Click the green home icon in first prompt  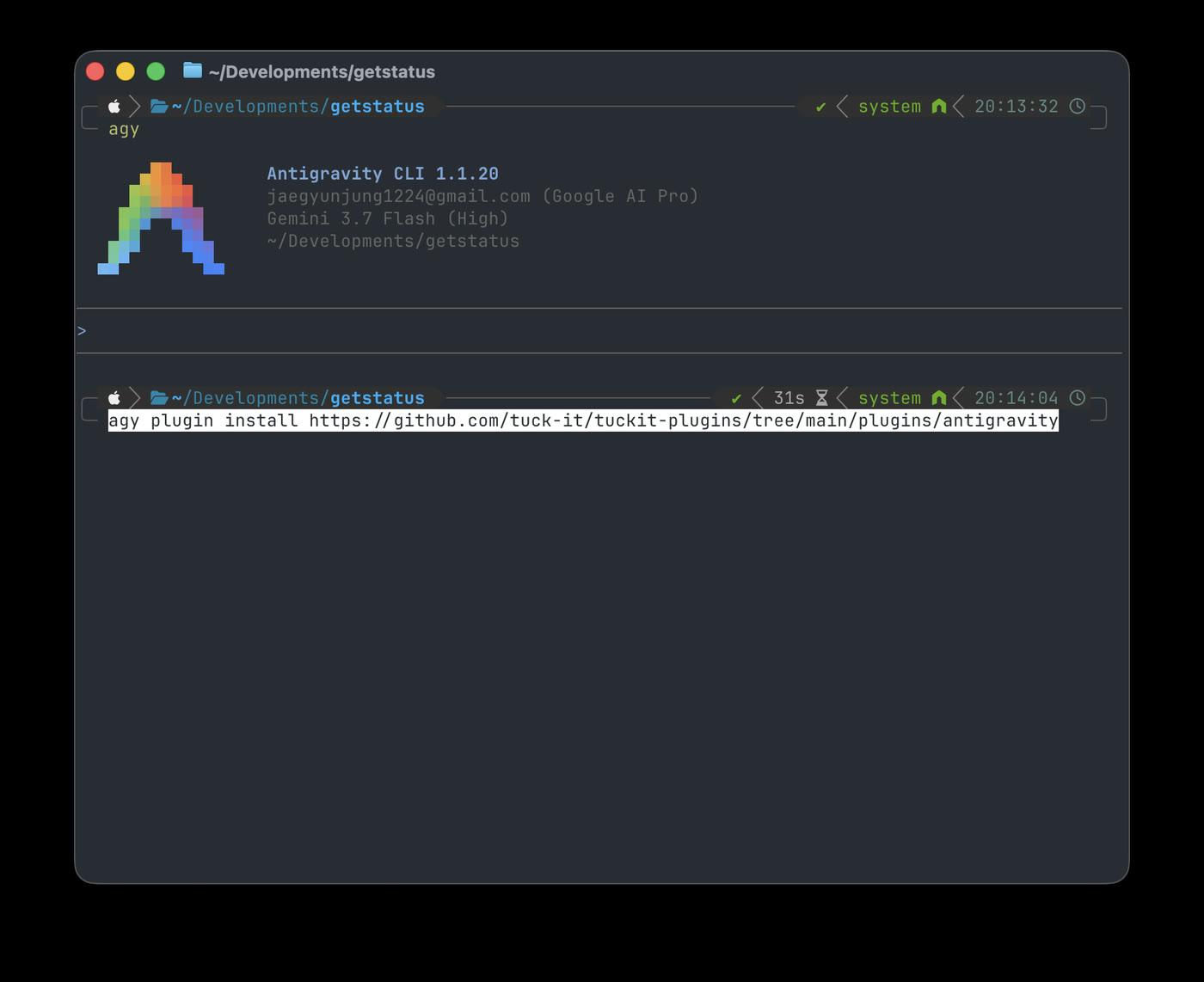pyautogui.click(x=938, y=107)
